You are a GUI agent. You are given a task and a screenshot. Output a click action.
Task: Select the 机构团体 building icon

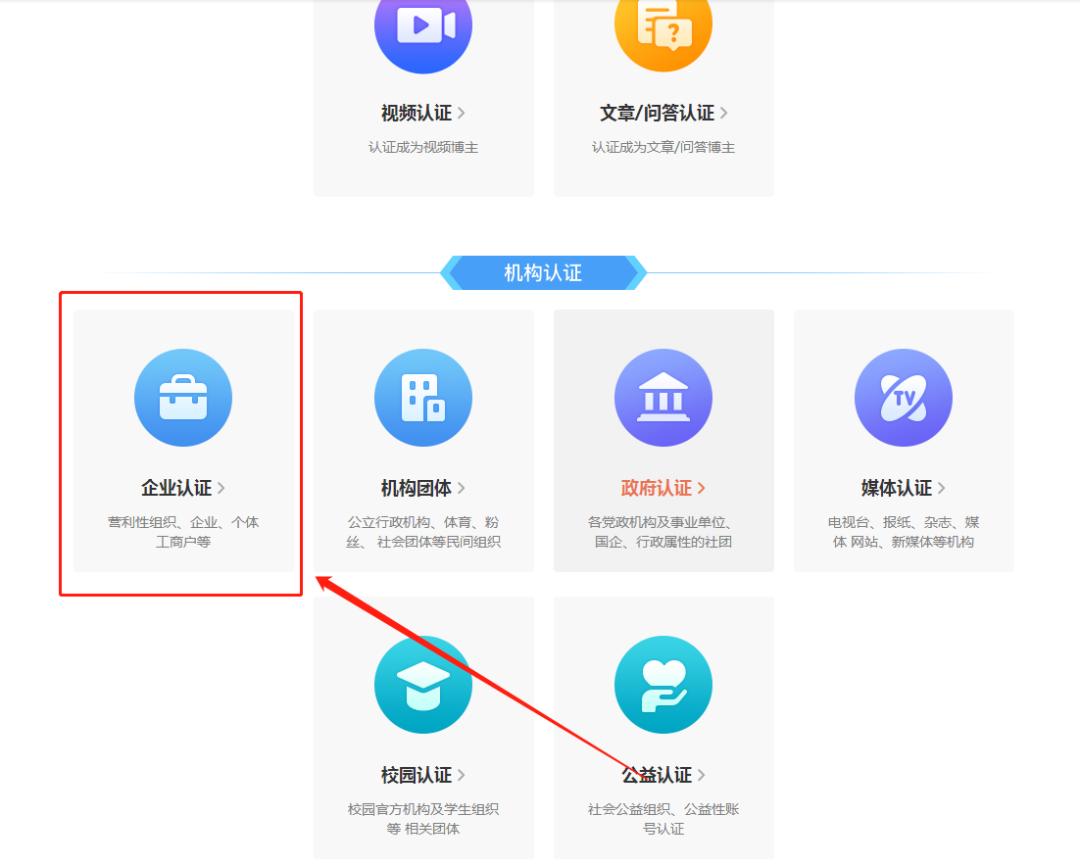click(x=423, y=396)
